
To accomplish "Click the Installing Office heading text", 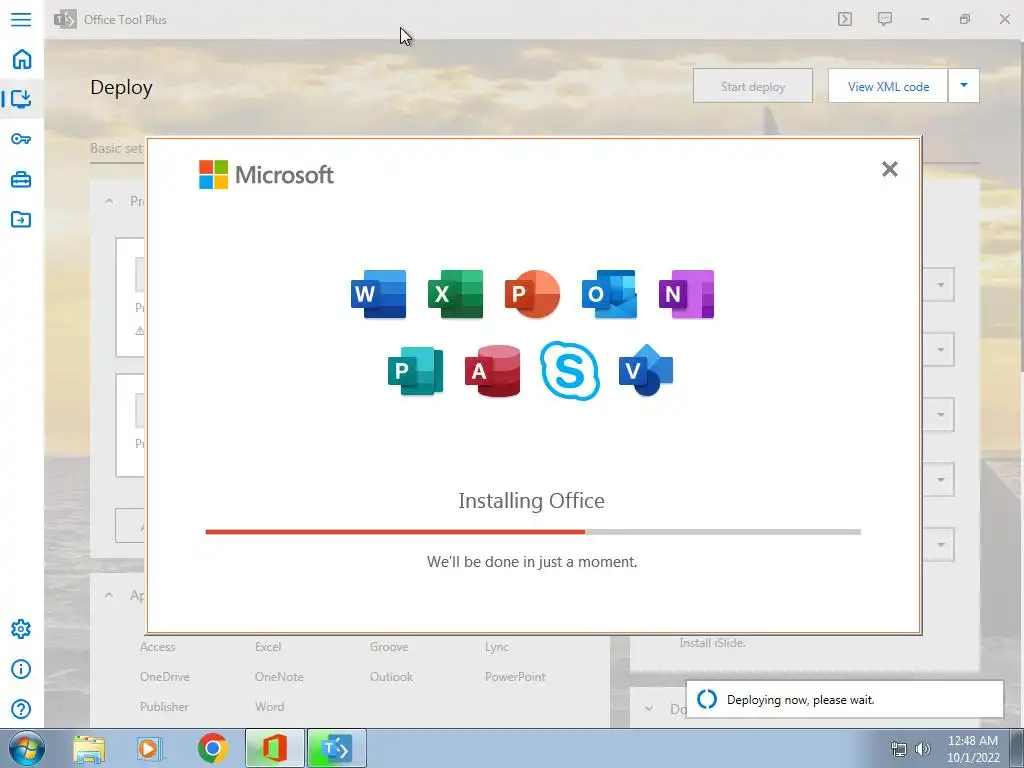I will [x=532, y=500].
